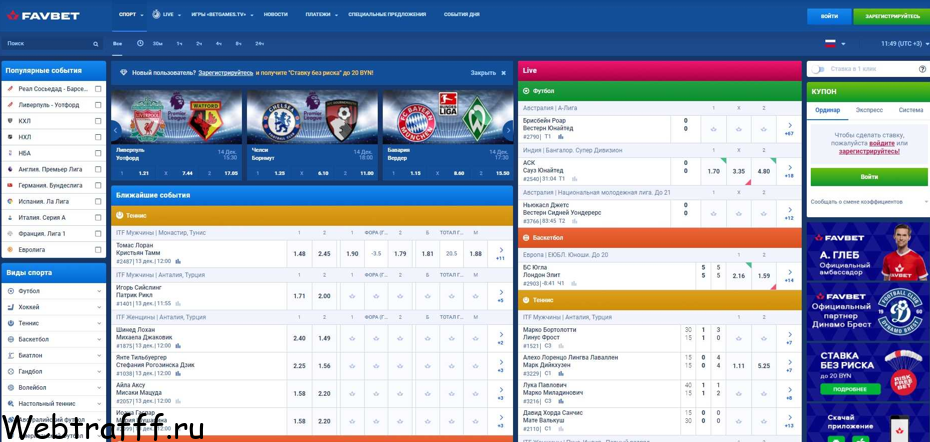Check the Евролига checkbox
Viewport: 930px width, 442px height.
pos(98,250)
